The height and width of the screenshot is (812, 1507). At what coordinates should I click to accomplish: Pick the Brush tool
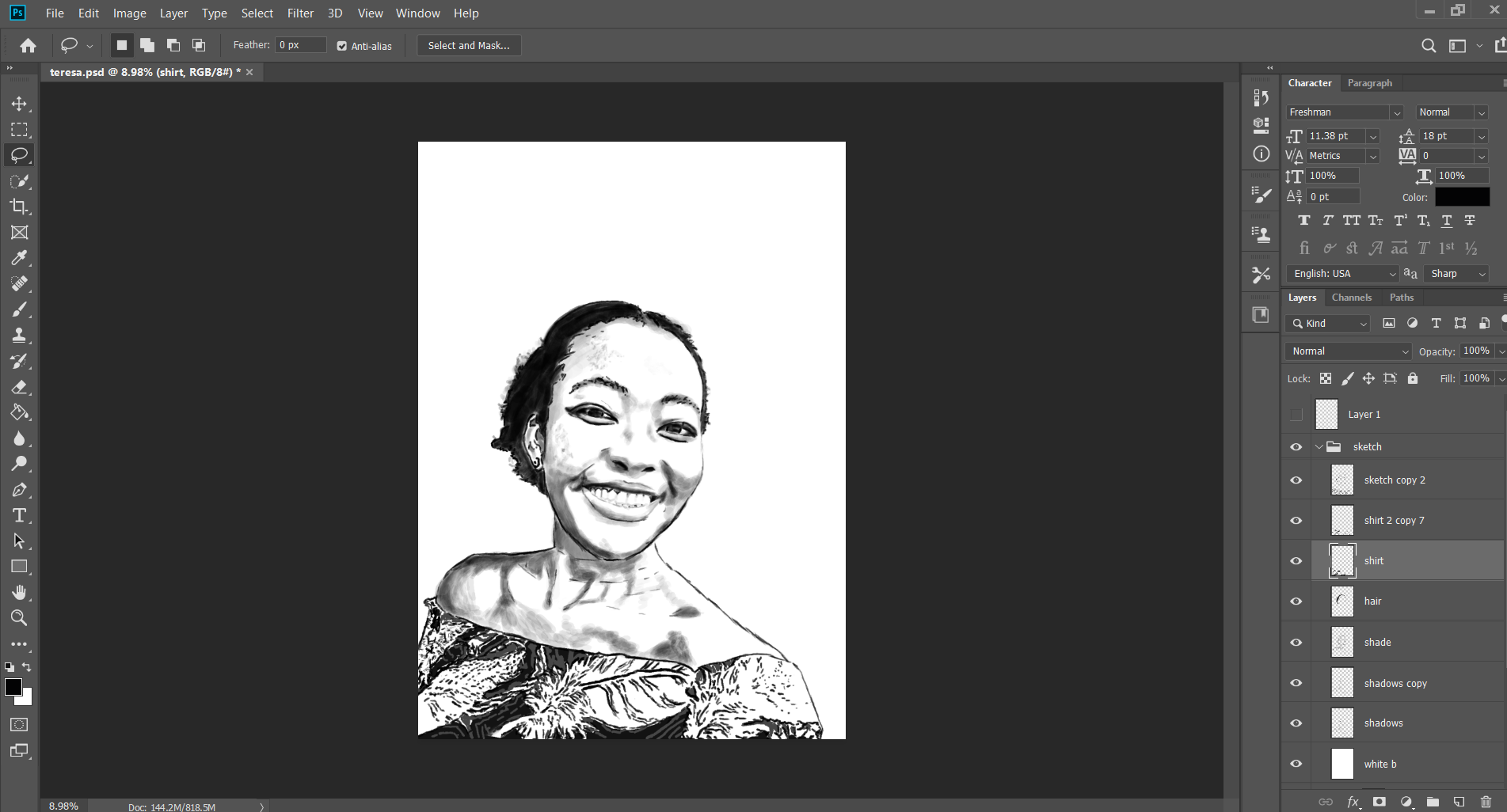[20, 309]
